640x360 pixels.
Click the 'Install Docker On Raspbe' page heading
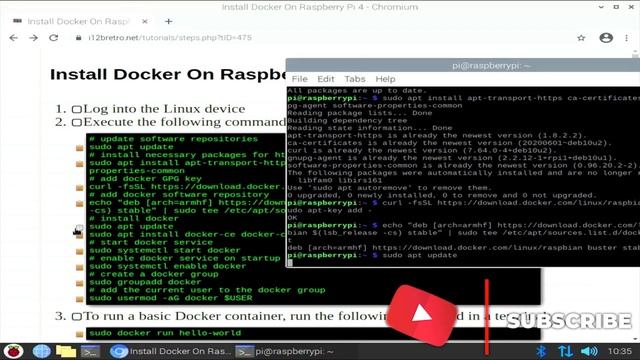[168, 74]
